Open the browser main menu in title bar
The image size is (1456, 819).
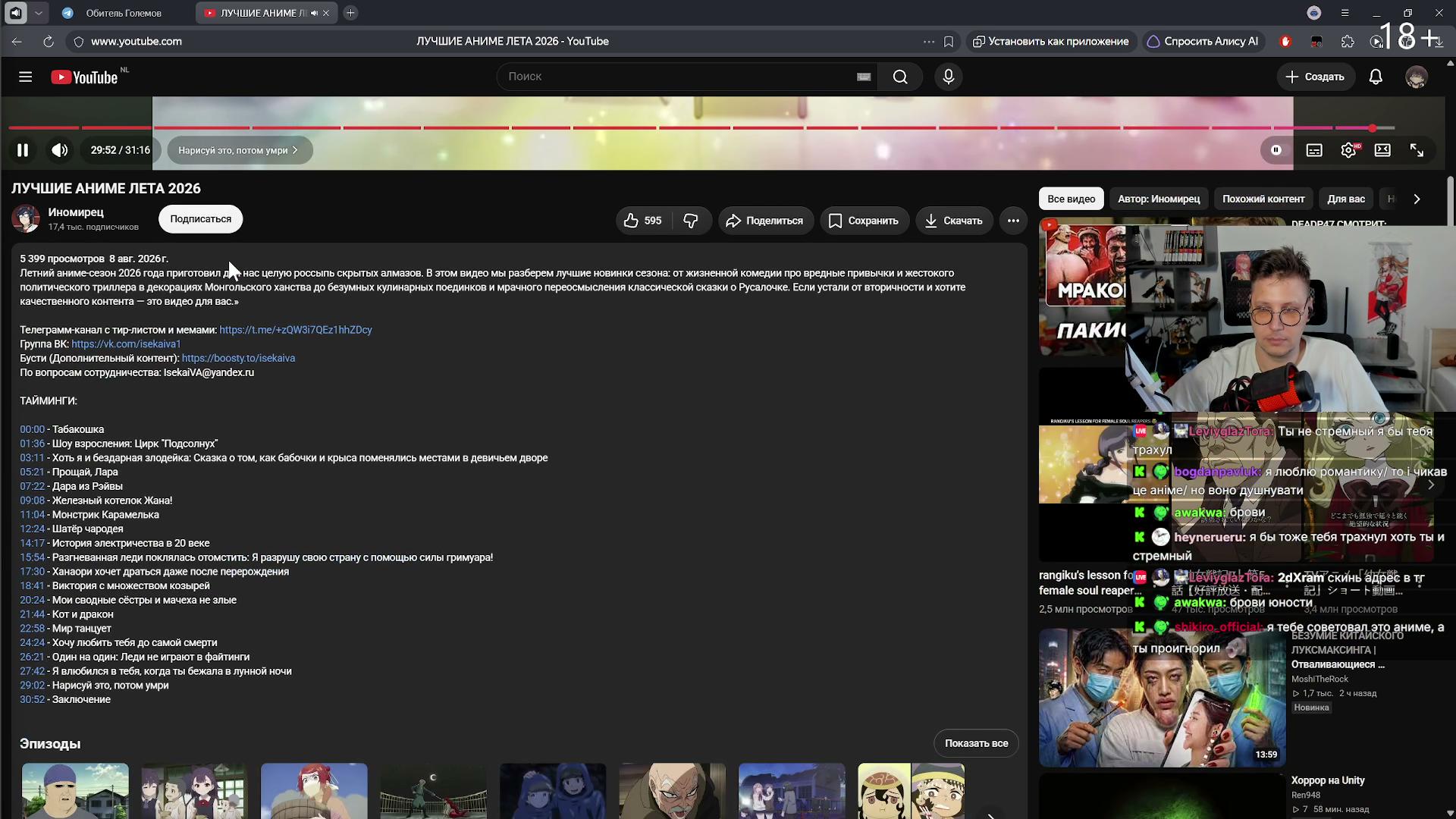click(x=1345, y=13)
